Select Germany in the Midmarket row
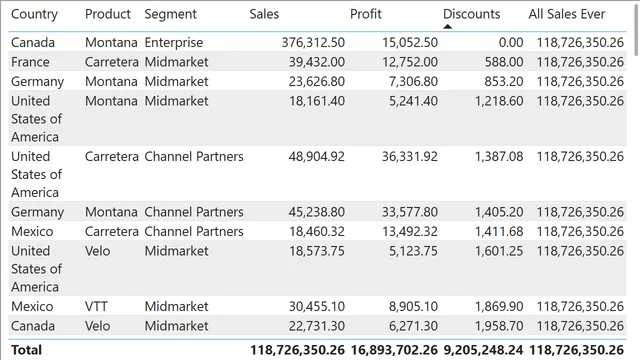Viewport: 640px width, 360px height. click(x=38, y=82)
